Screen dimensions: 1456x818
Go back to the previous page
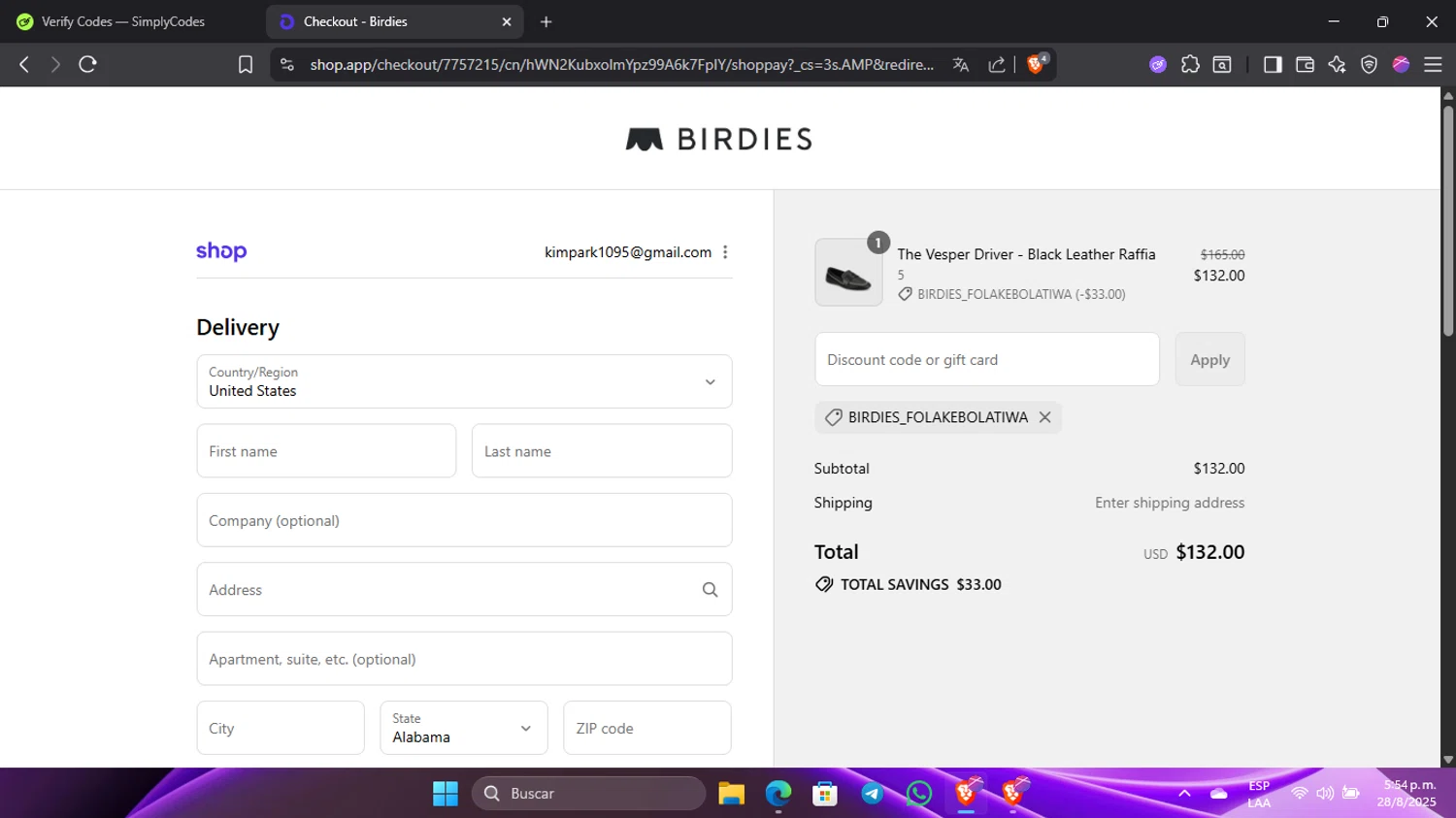pos(24,64)
